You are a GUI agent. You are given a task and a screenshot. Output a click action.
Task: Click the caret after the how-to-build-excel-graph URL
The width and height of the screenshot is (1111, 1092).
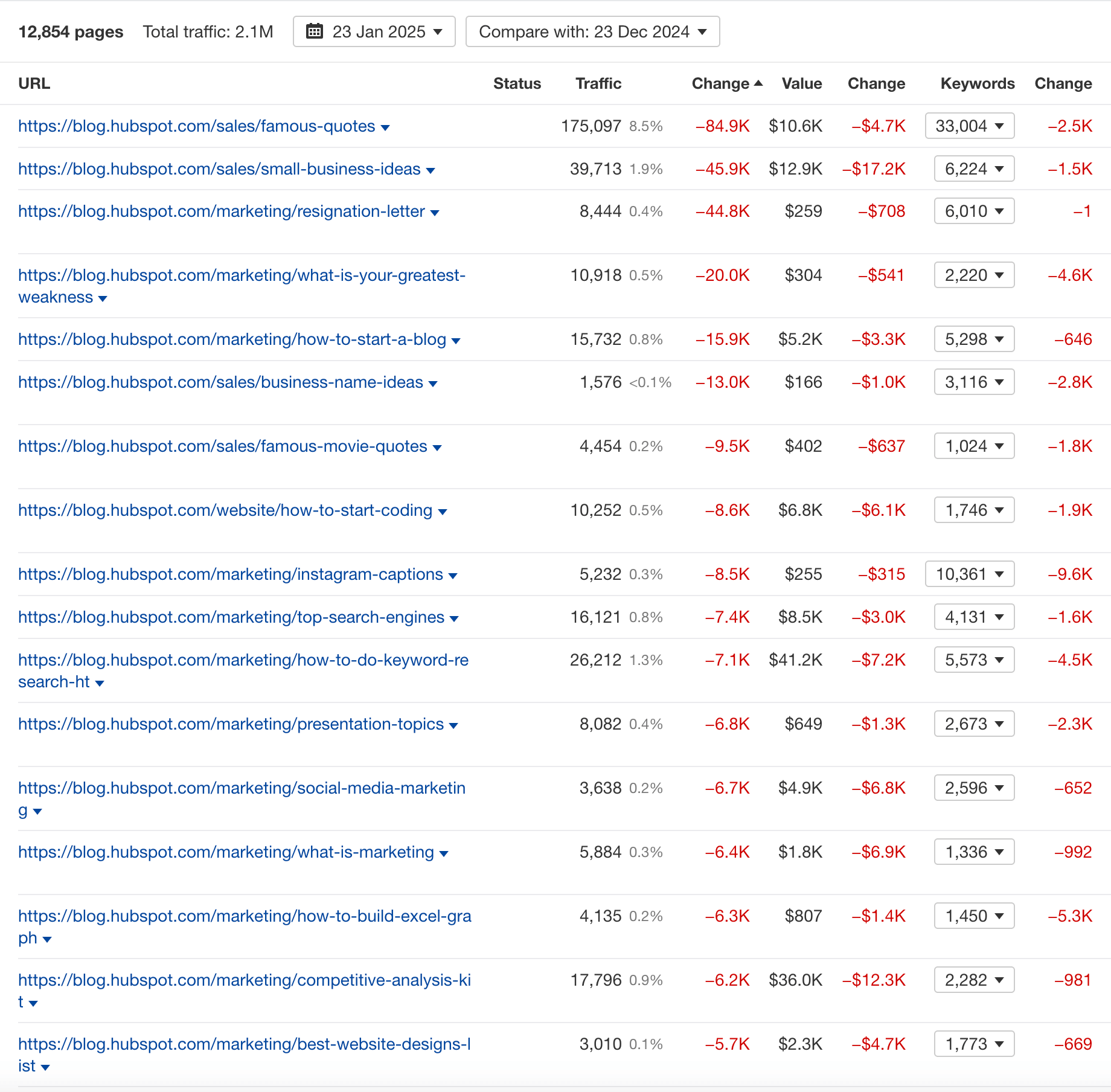[x=47, y=939]
